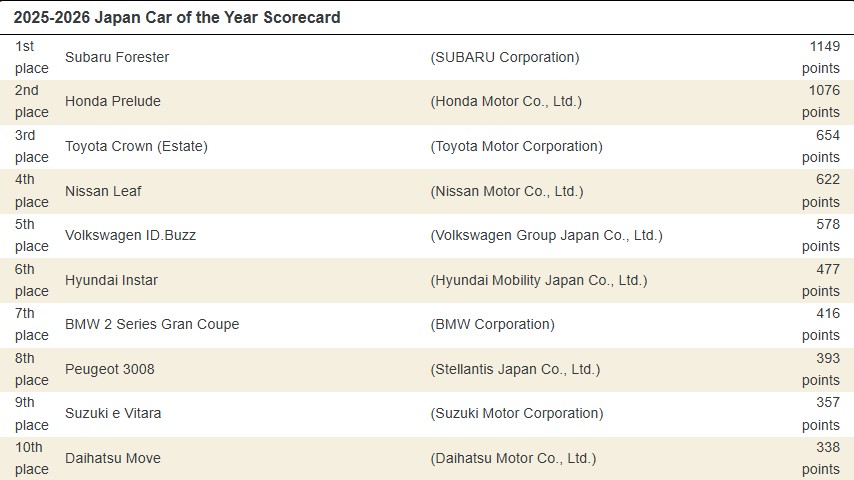Click (Stellantis Japan Co., Ltd.) text
The image size is (854, 480).
[x=515, y=369]
